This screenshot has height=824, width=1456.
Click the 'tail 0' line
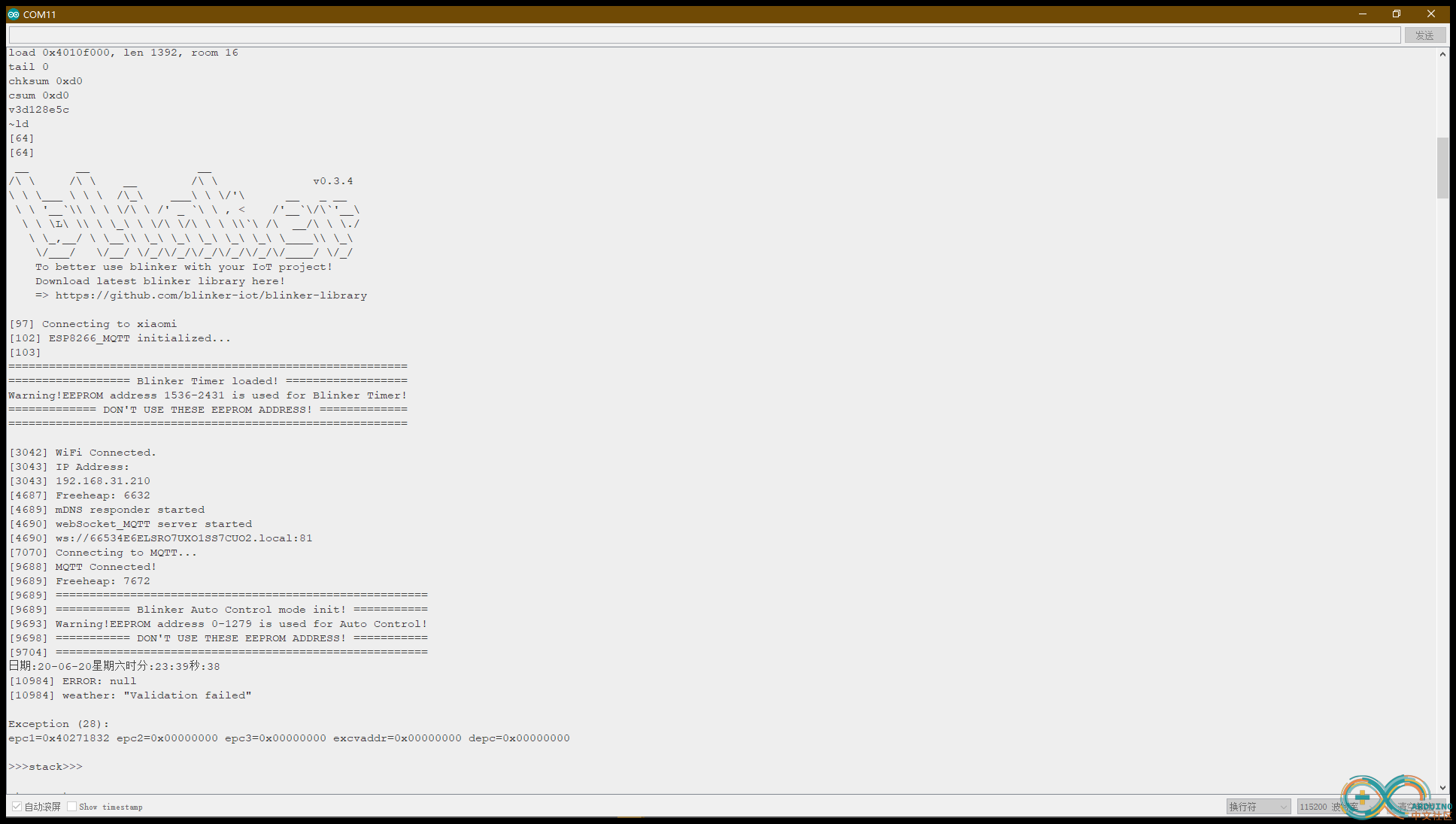pos(29,67)
